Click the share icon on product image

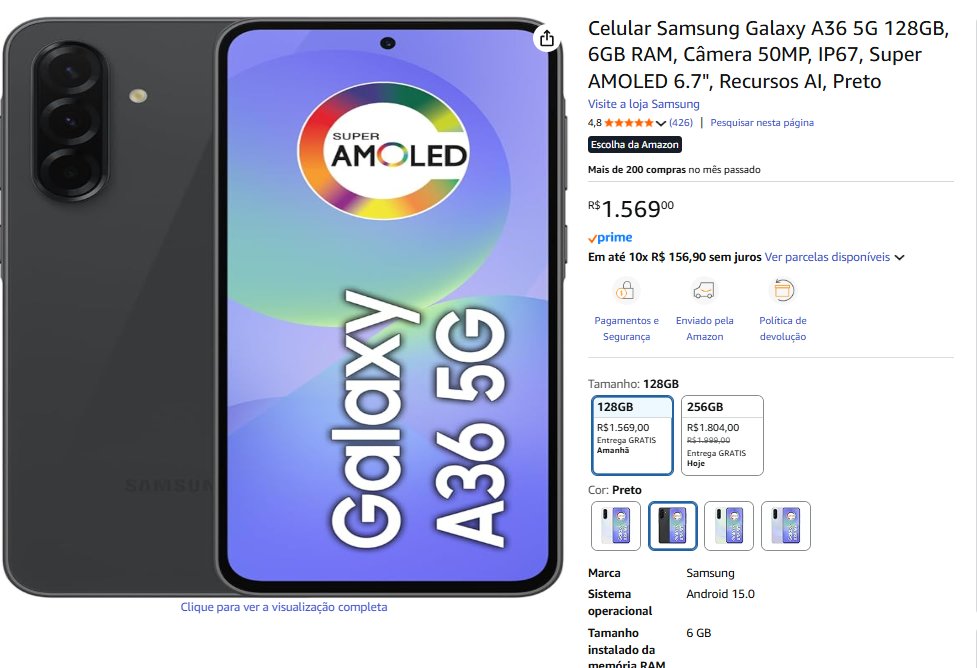click(546, 39)
